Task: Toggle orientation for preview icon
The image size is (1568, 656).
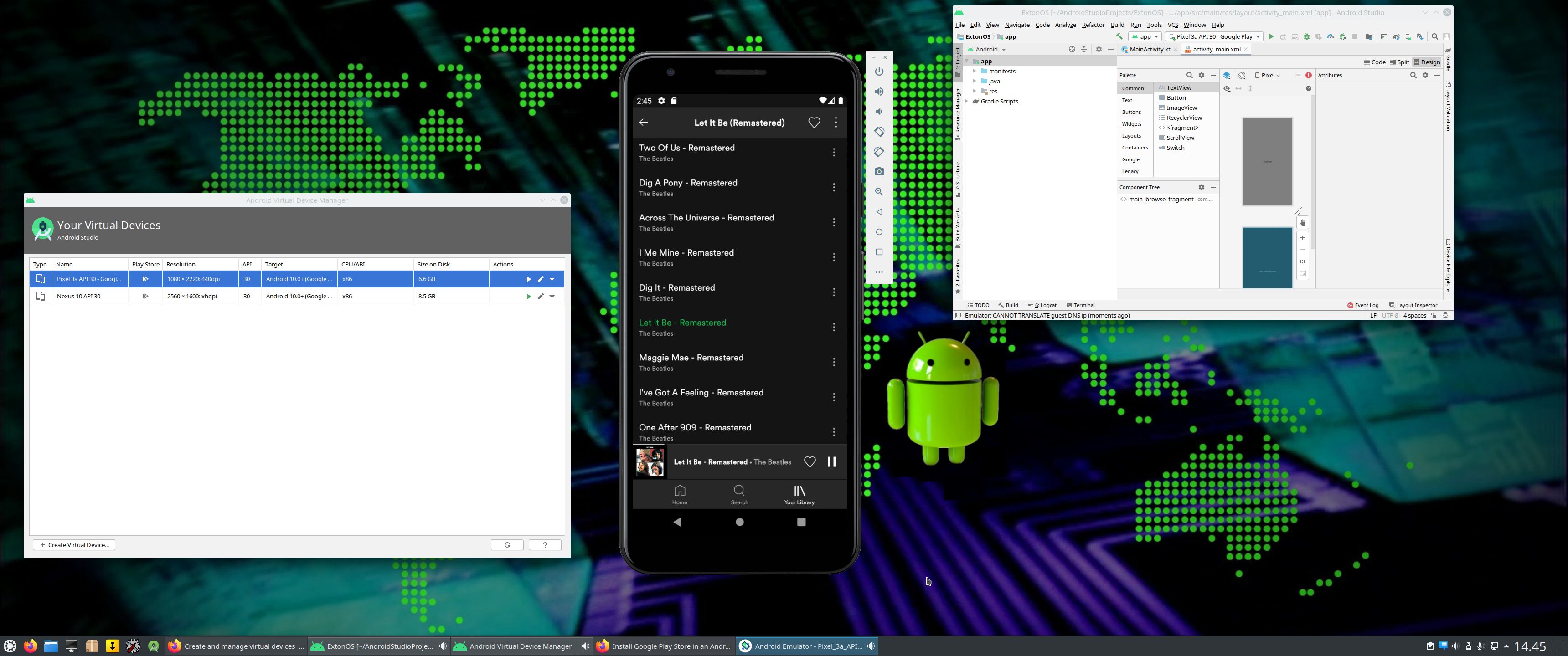Action: click(x=1242, y=76)
